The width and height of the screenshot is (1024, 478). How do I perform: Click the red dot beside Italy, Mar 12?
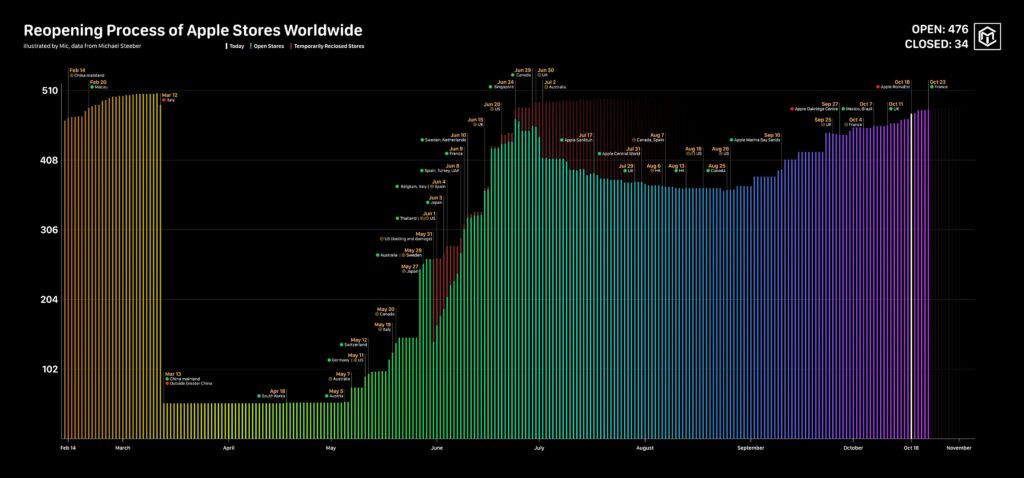coord(164,100)
